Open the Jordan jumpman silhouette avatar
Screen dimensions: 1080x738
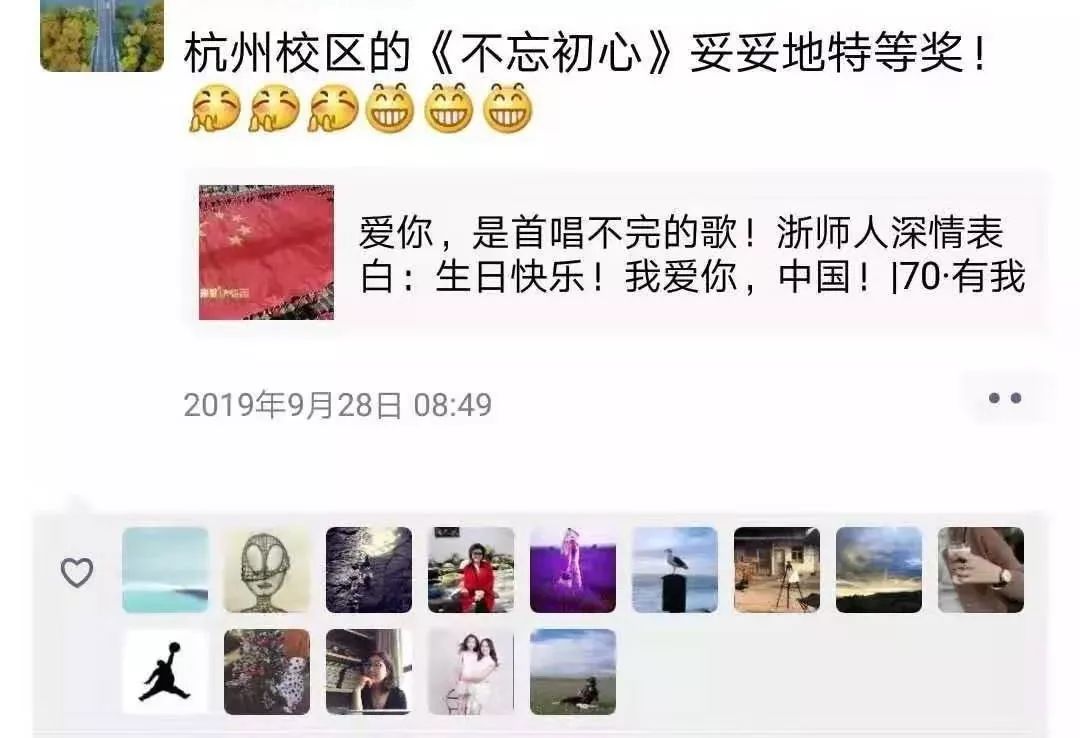pyautogui.click(x=165, y=672)
